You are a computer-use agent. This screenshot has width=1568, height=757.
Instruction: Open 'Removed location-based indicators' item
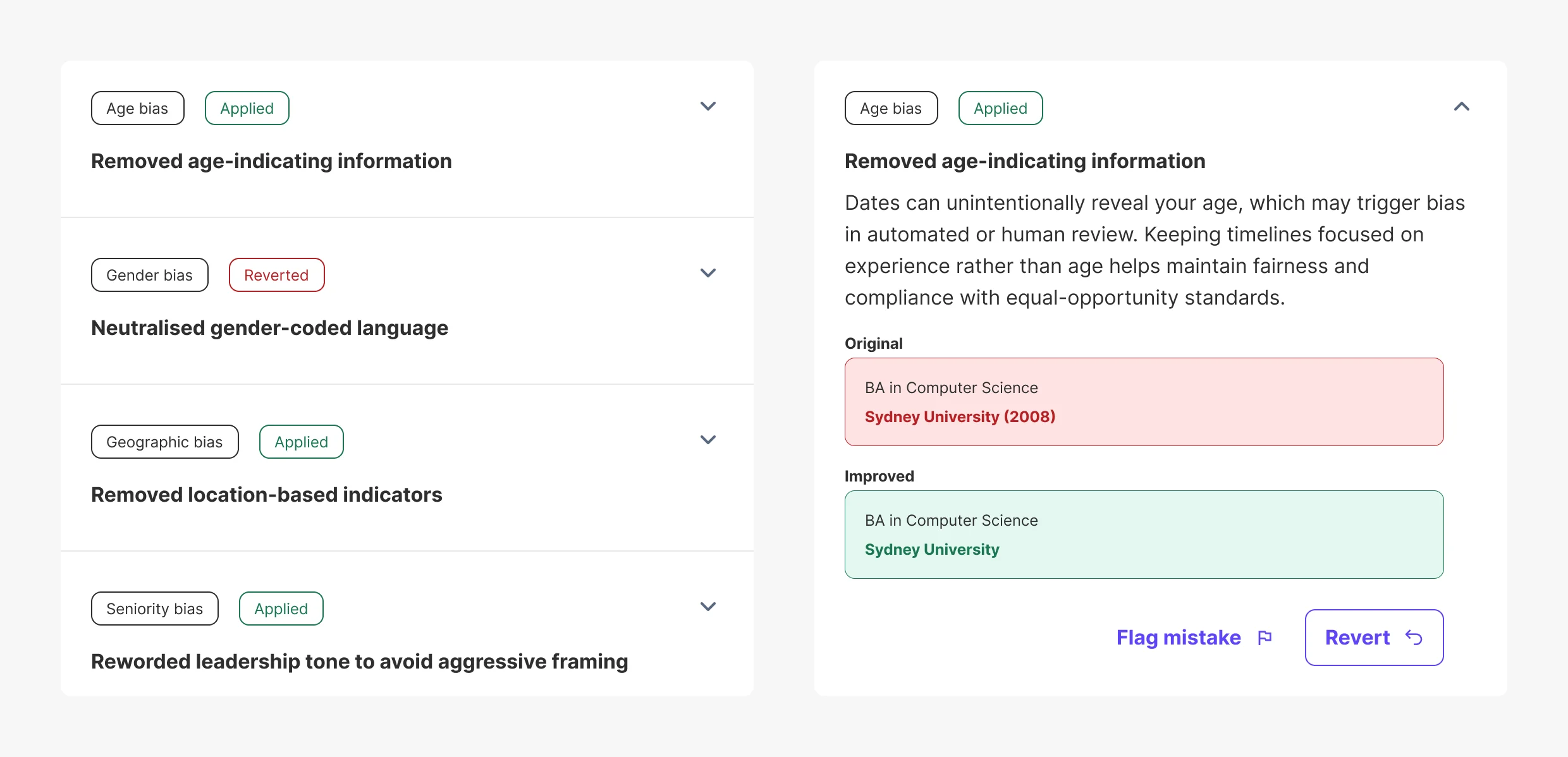266,495
